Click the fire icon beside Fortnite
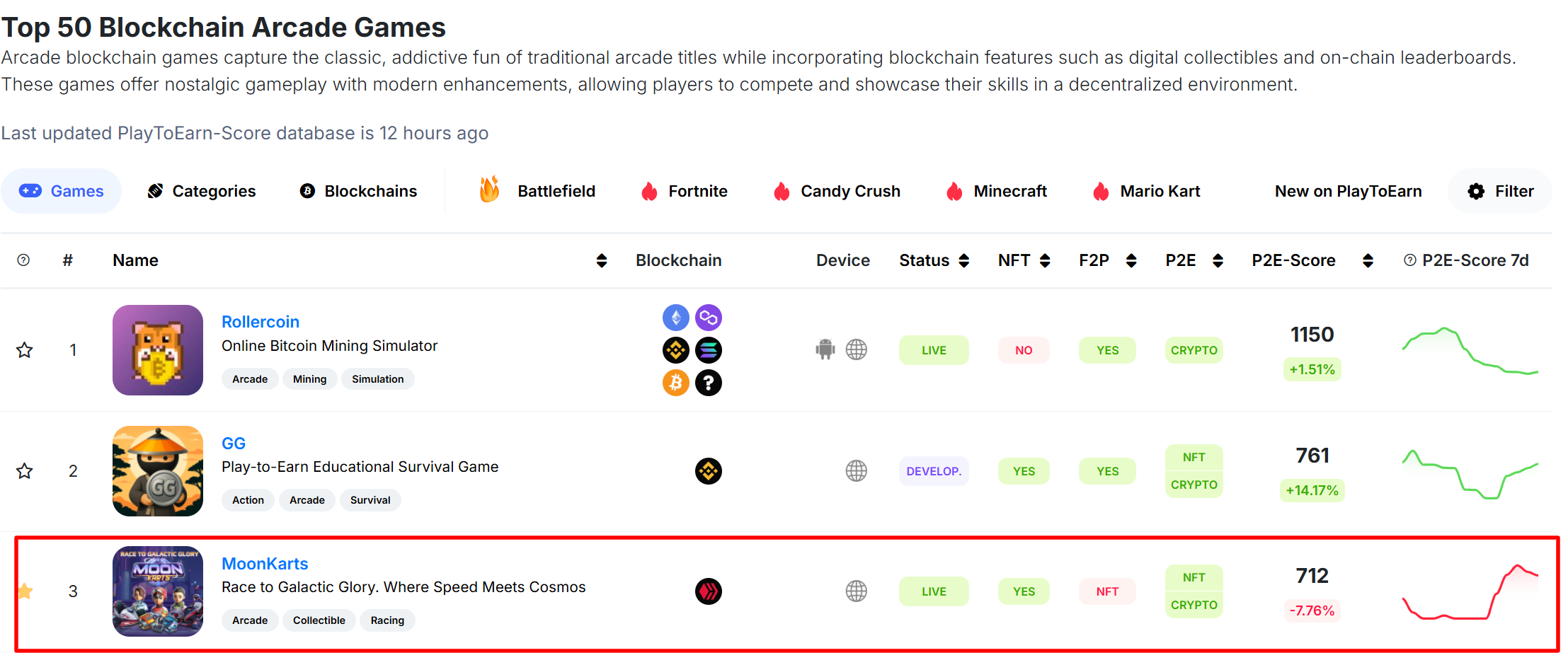Viewport: 1568px width, 660px height. [x=649, y=192]
